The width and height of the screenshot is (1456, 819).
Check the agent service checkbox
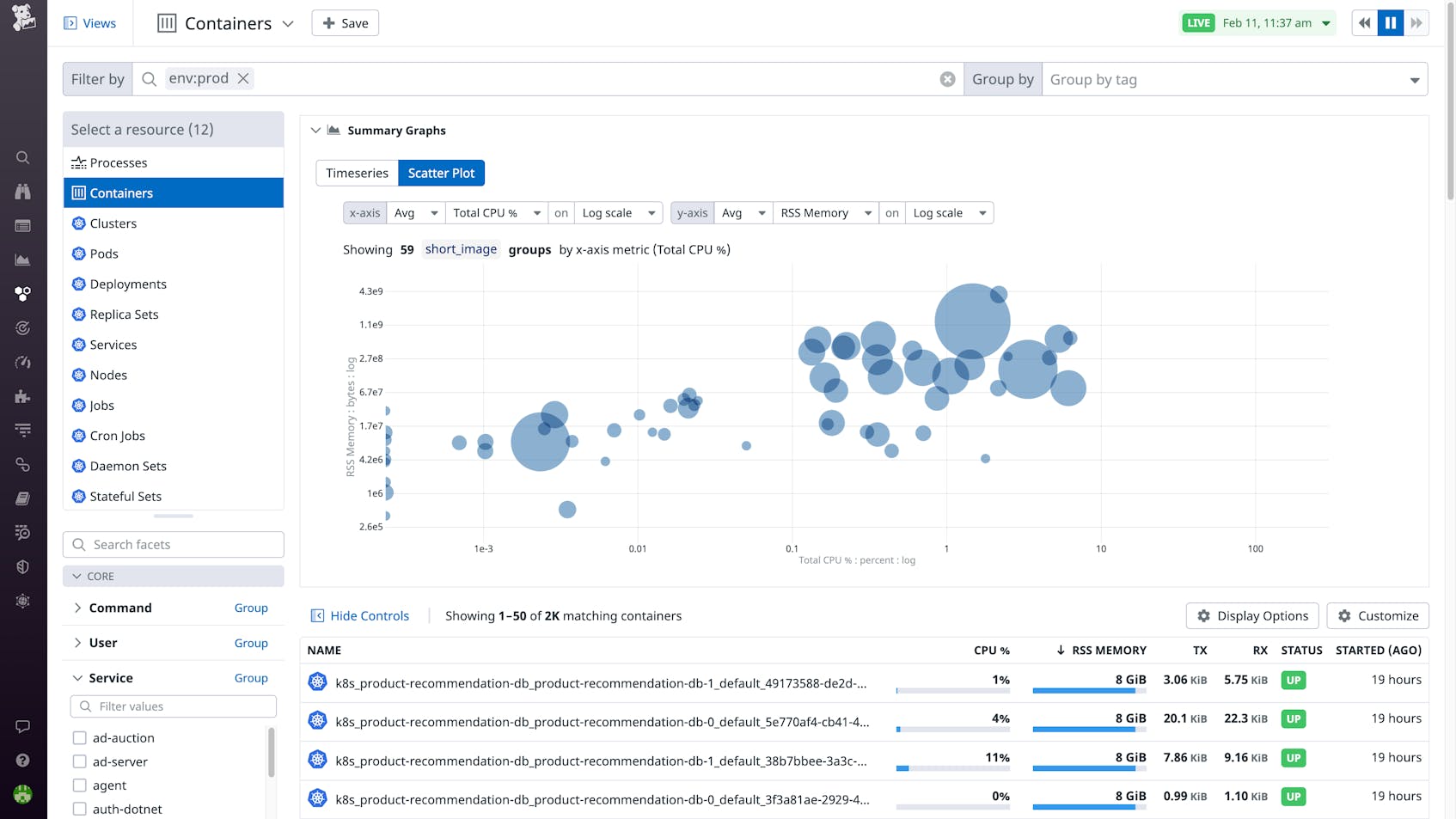80,785
